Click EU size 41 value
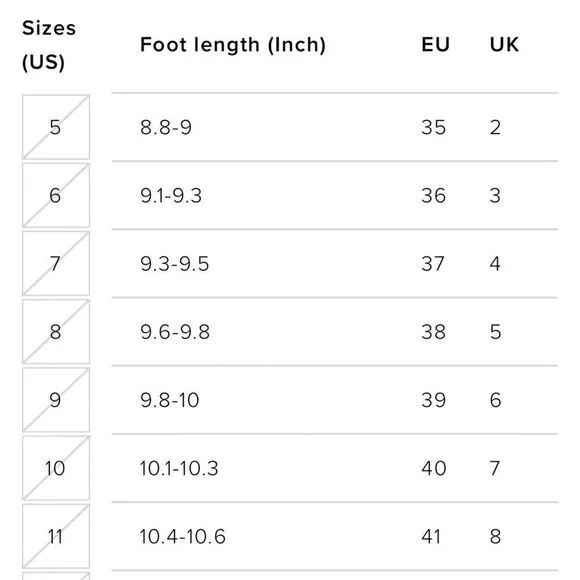Screen dimensions: 580x580 [431, 536]
